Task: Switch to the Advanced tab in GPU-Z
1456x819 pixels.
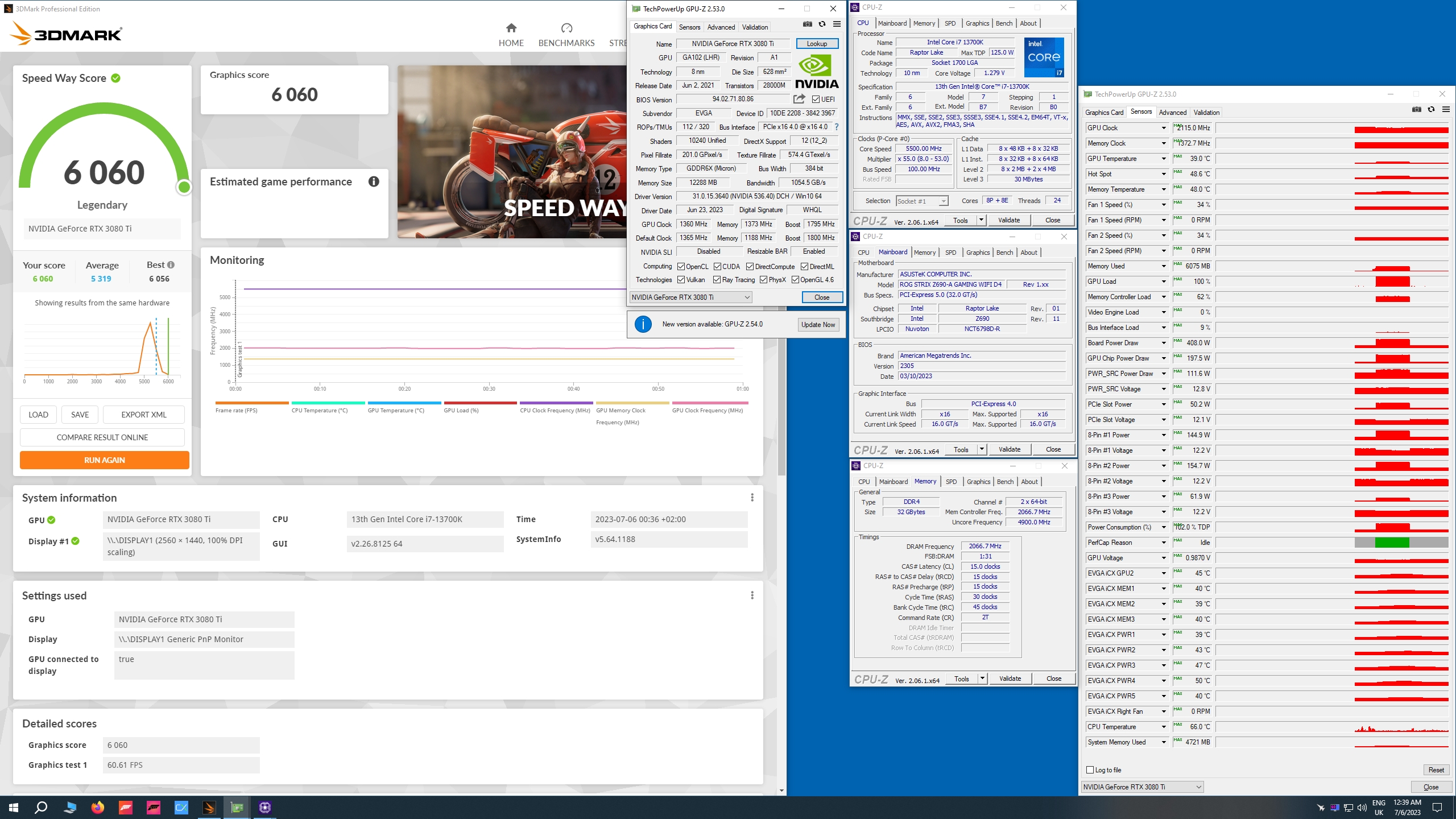Action: tap(721, 27)
